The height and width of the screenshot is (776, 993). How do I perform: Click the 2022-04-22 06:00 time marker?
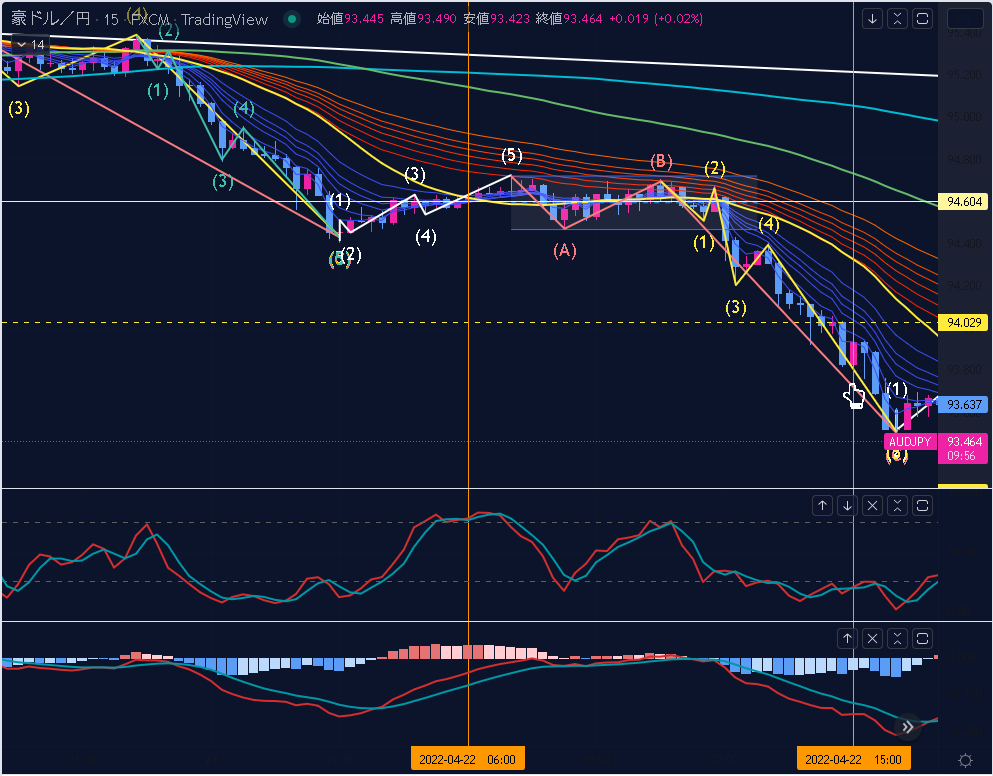[468, 760]
